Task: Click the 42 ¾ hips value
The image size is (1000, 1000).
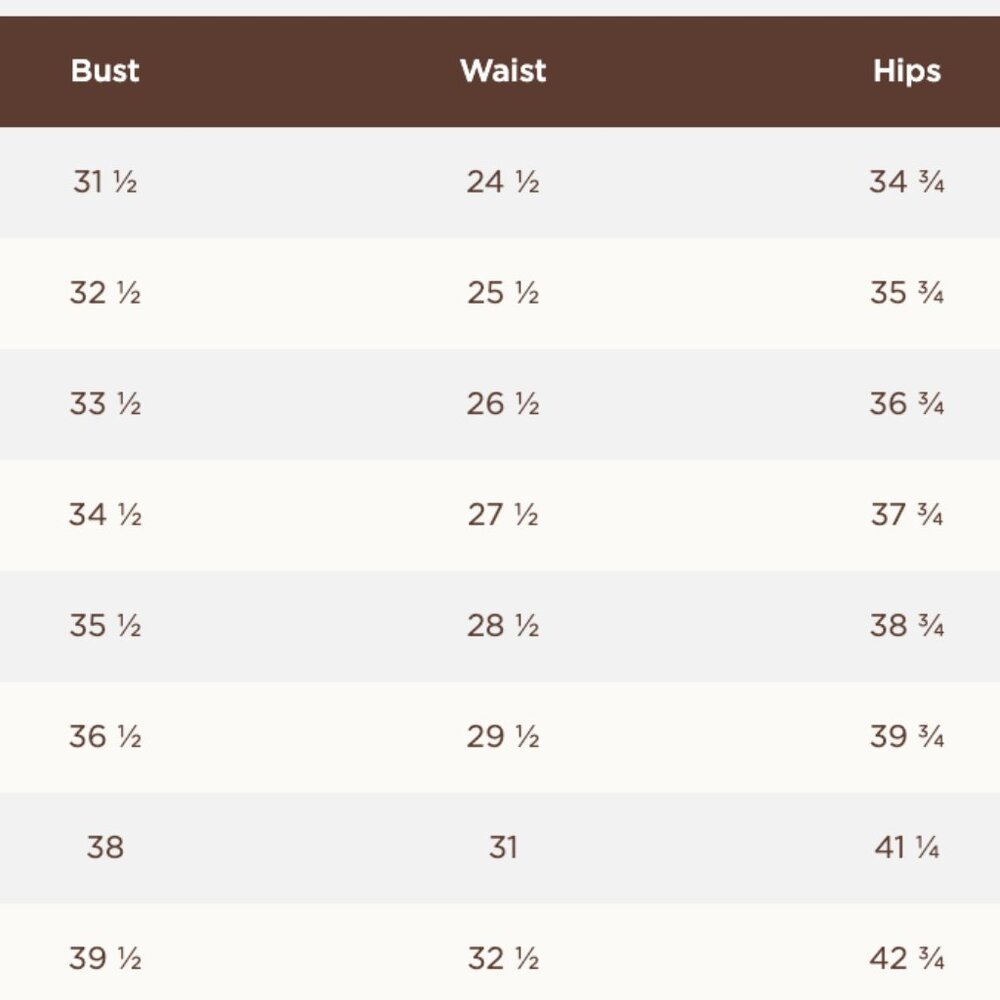Action: coord(907,959)
